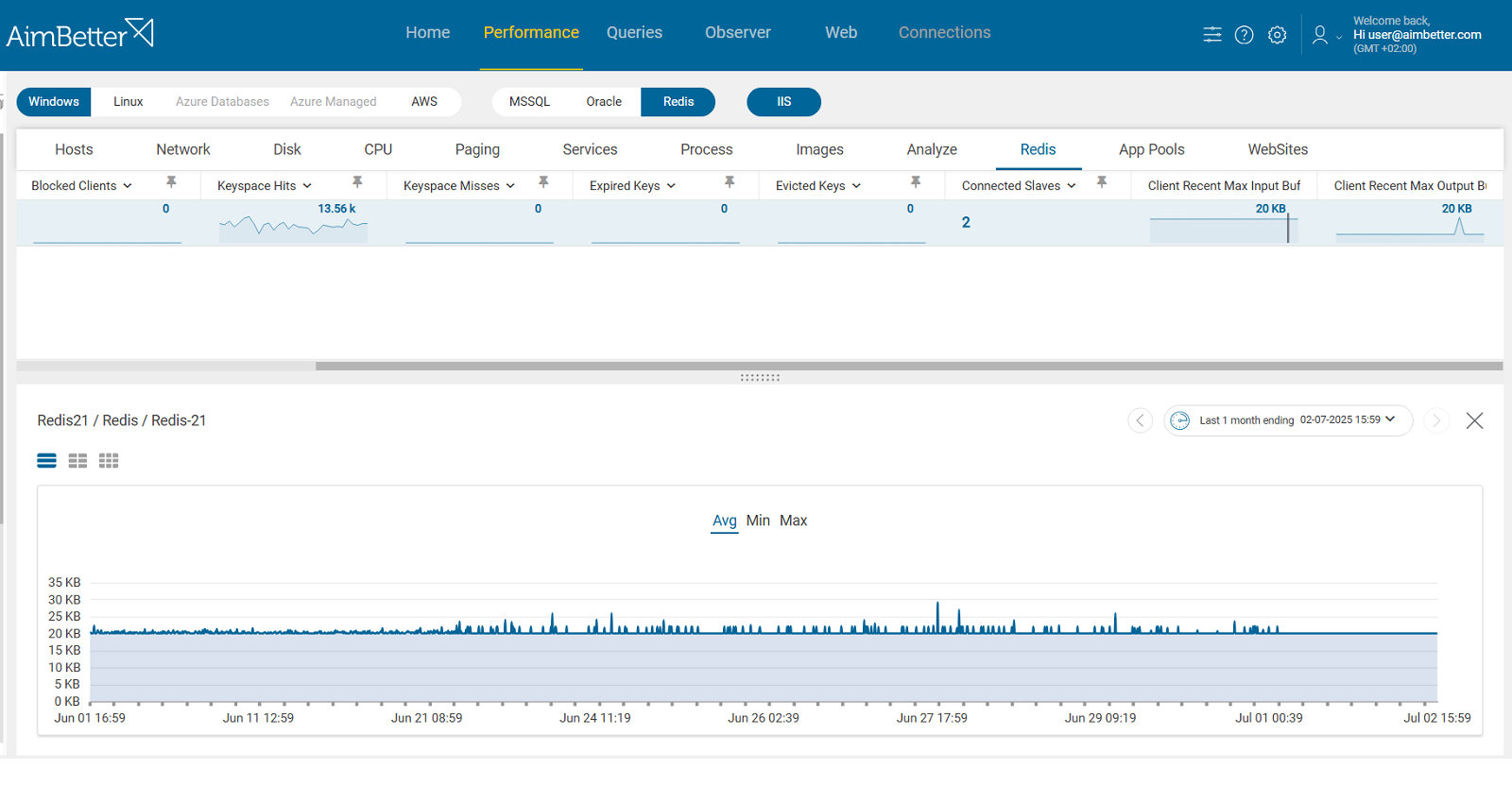Viewport: 1512px width, 803px height.
Task: Open the Home menu
Action: pos(428,32)
